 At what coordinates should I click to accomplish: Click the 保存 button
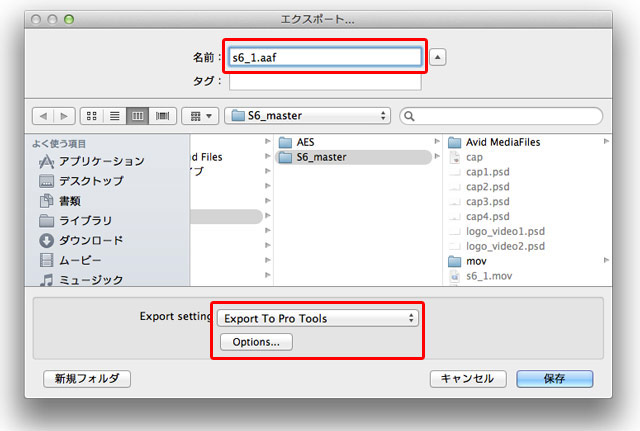click(555, 379)
